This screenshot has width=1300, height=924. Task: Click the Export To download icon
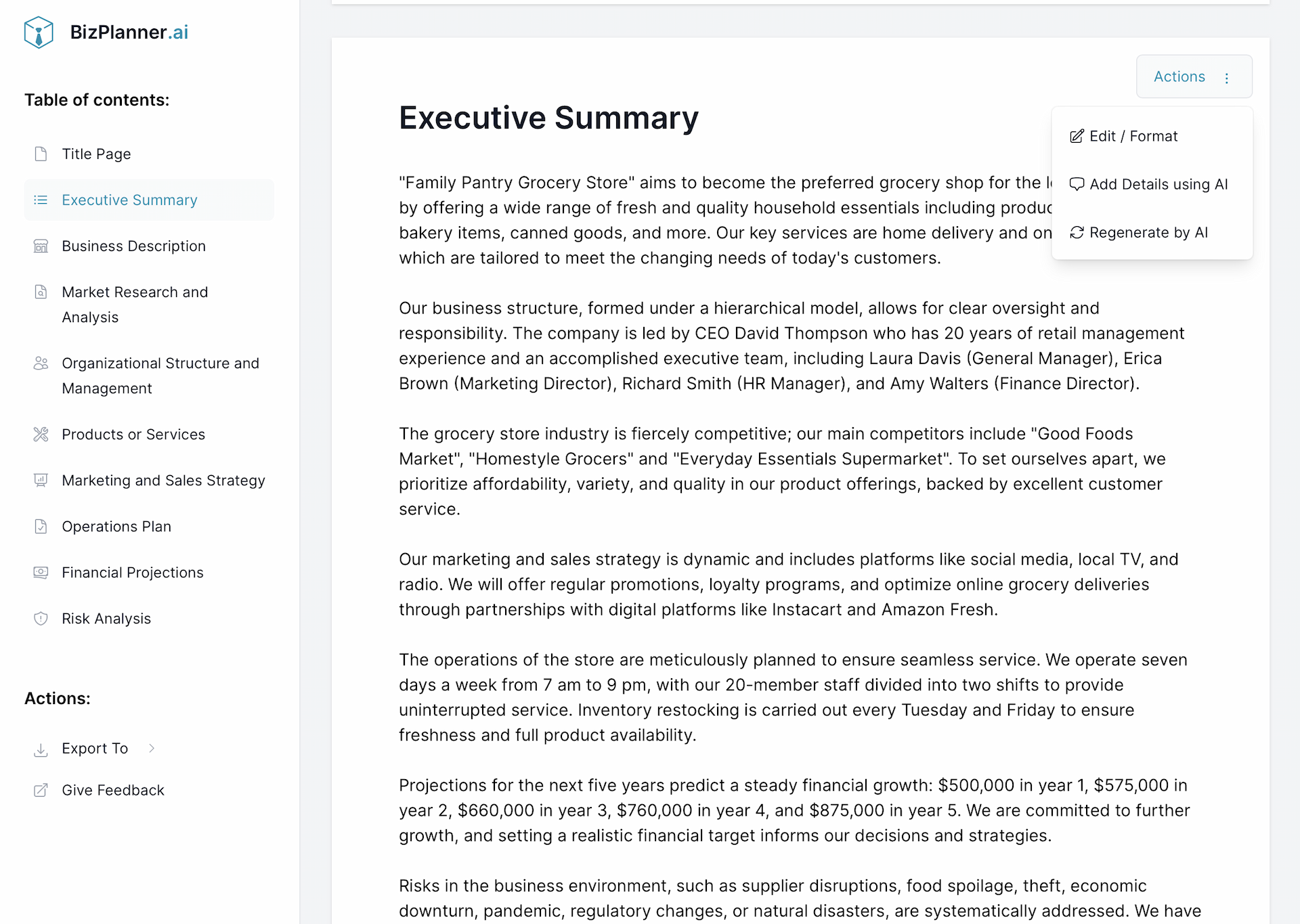coord(41,749)
